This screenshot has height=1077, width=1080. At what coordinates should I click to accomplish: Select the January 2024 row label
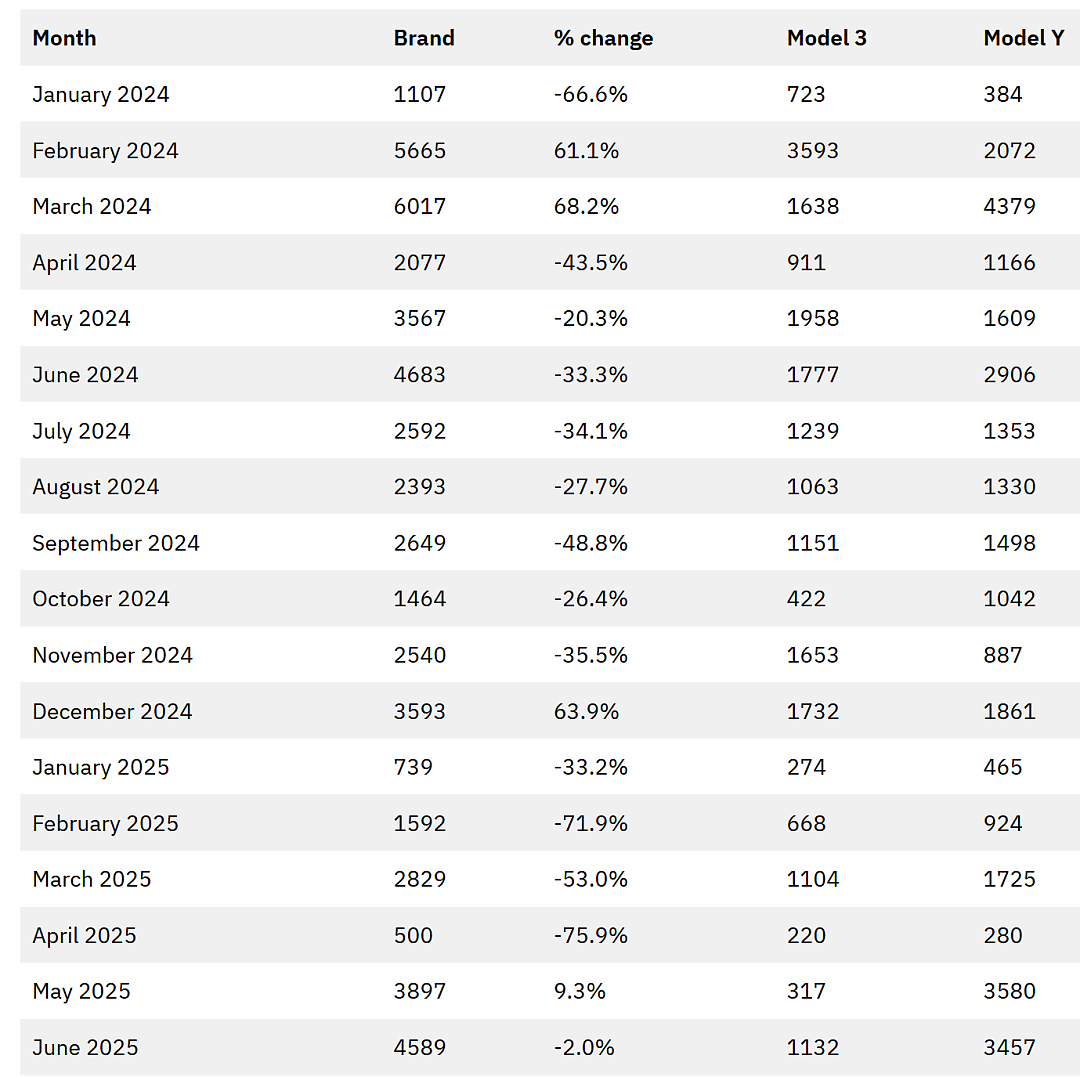coord(101,94)
